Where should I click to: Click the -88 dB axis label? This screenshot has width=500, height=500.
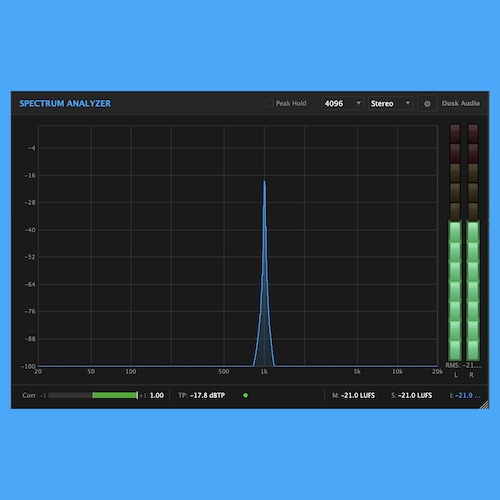pyautogui.click(x=30, y=339)
